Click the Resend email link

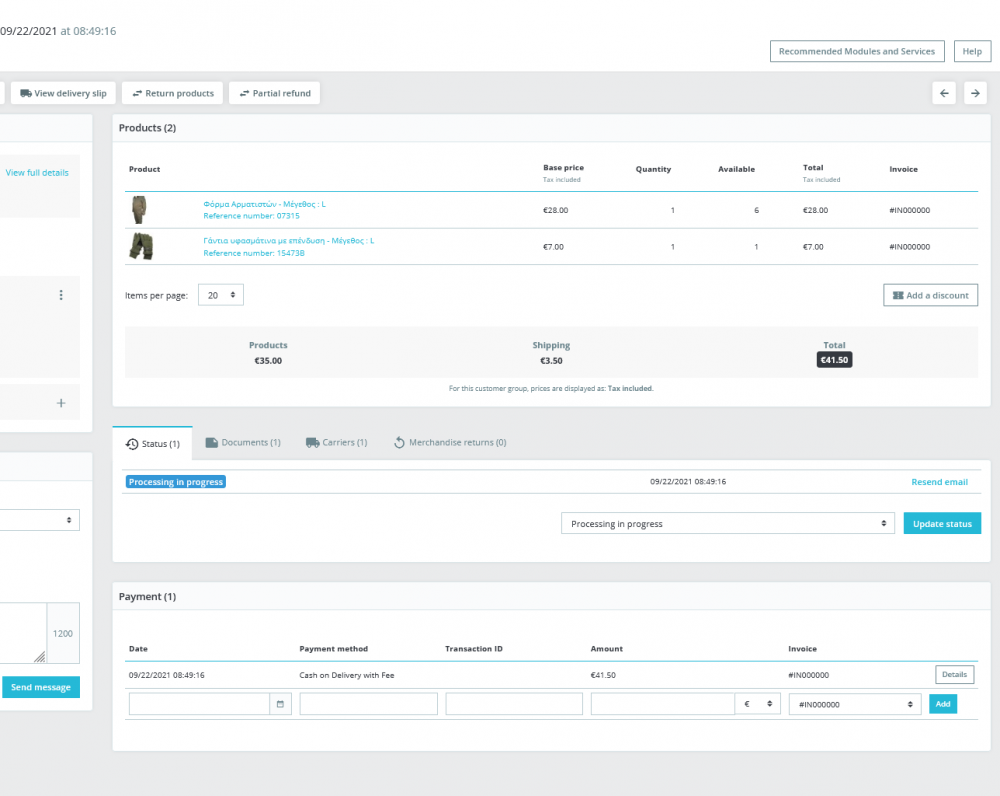[x=939, y=482]
